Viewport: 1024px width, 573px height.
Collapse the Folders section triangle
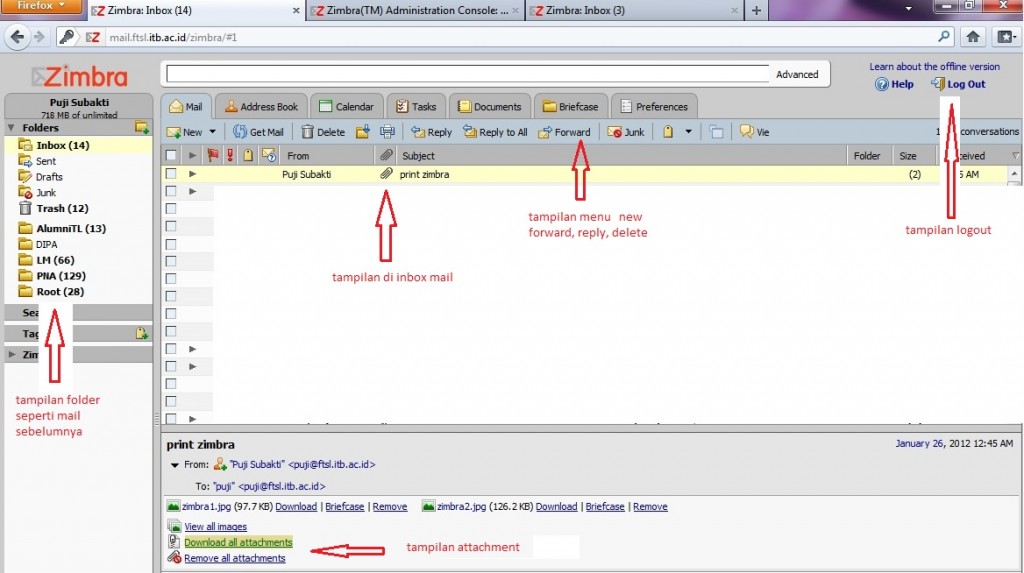pos(12,128)
